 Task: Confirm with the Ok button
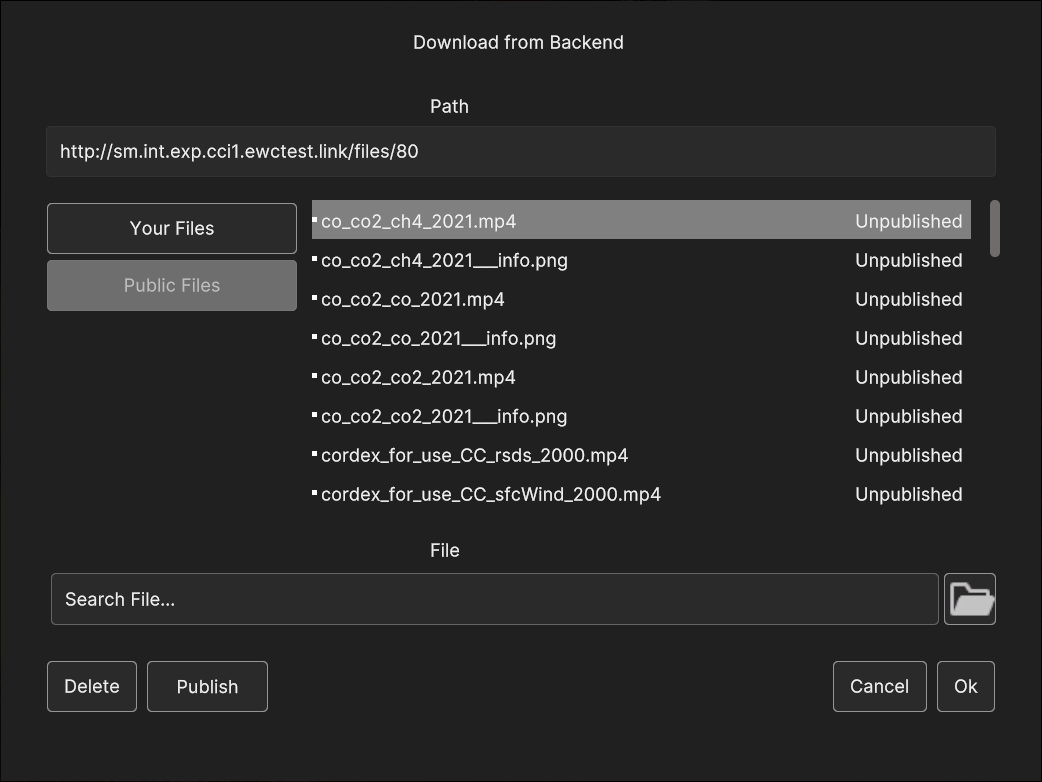coord(966,686)
